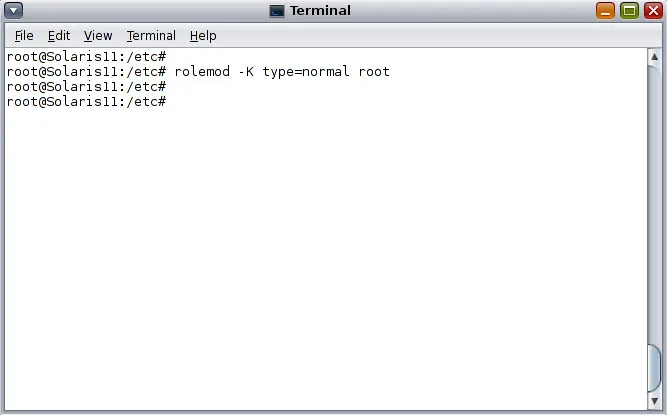This screenshot has height=415, width=667.
Task: Open the Edit menu
Action: click(x=58, y=36)
